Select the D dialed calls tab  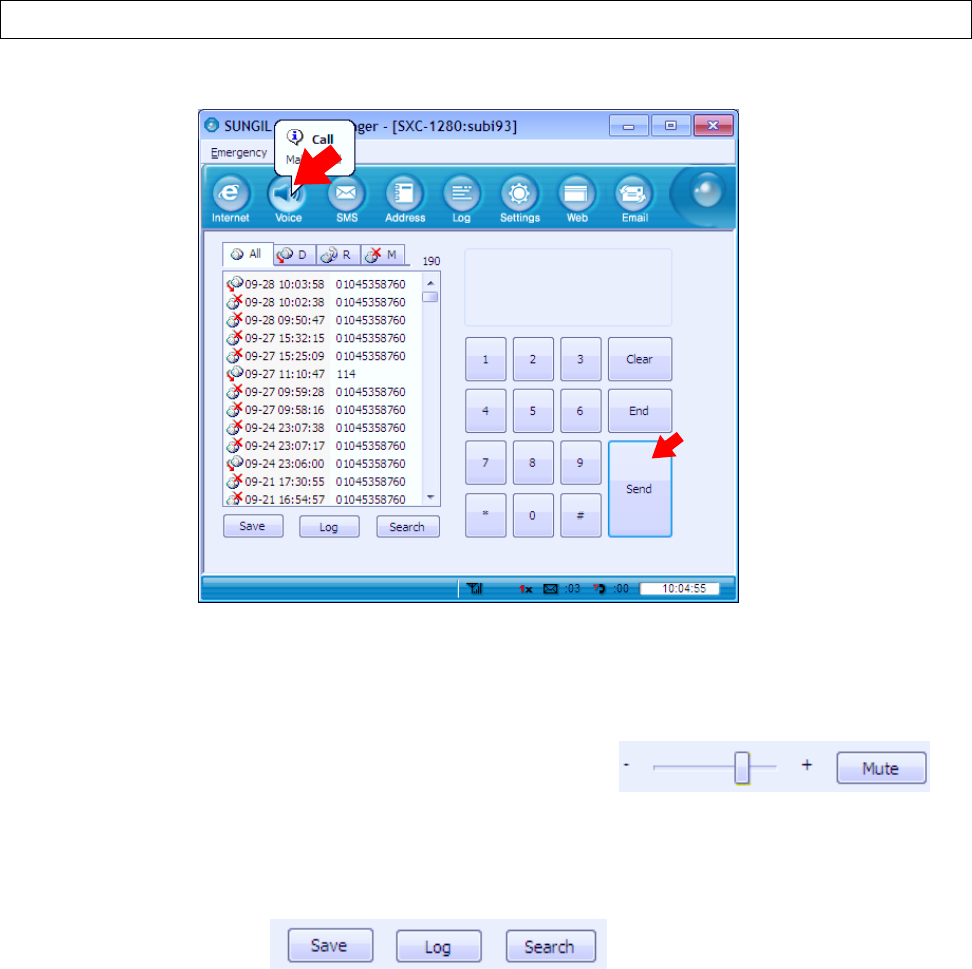(294, 255)
